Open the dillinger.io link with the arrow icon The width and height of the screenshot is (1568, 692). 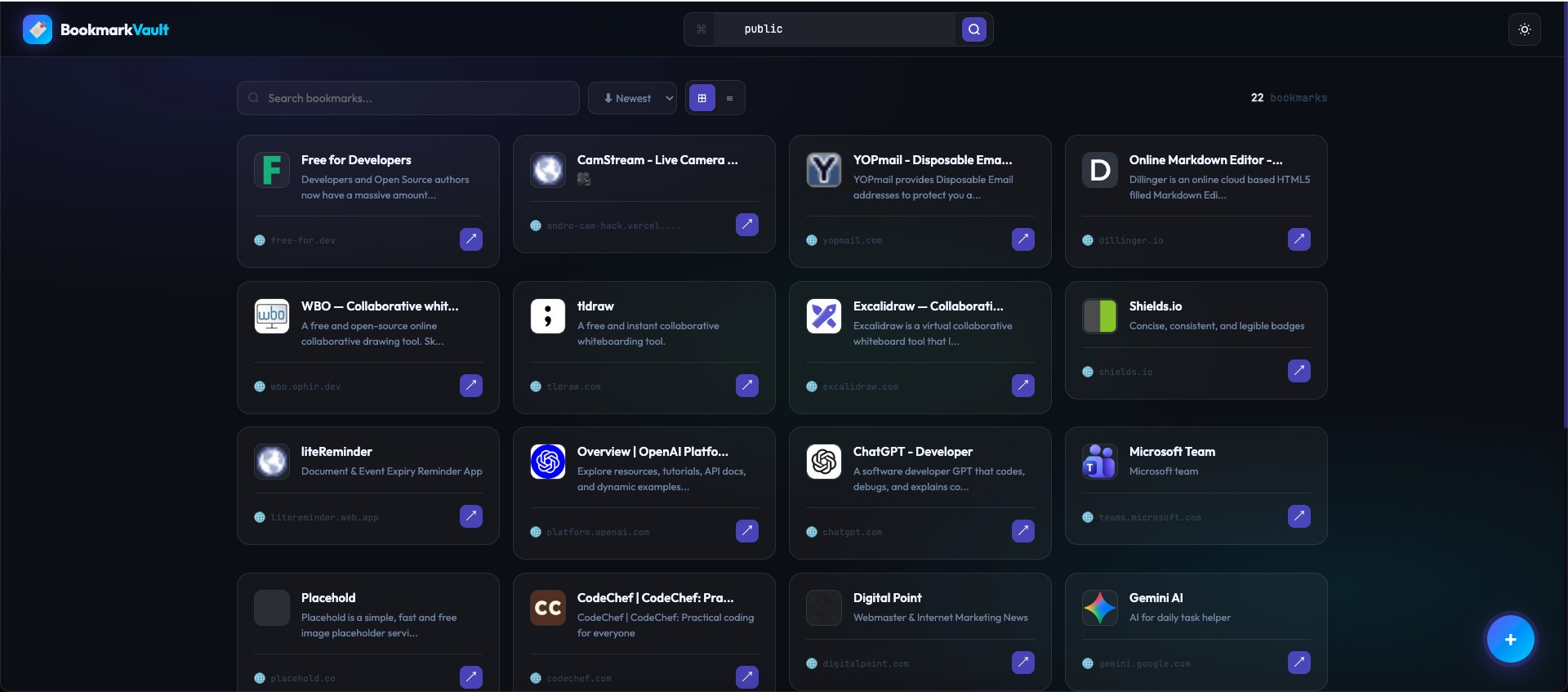pos(1299,239)
